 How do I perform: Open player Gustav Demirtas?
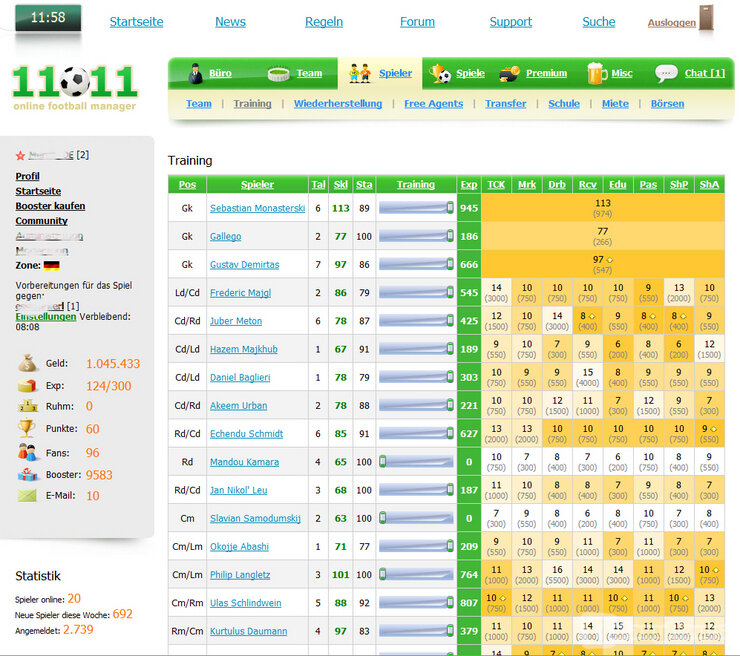click(x=244, y=265)
